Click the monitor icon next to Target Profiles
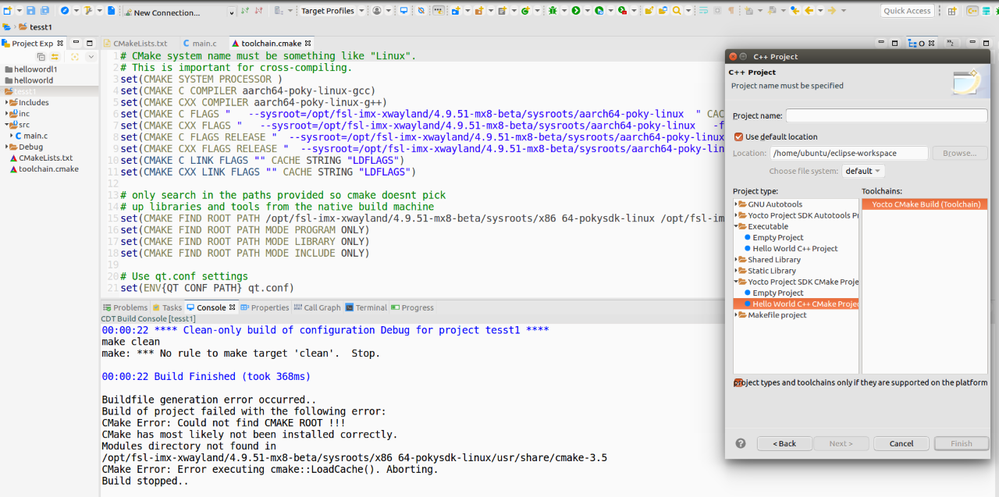The height and width of the screenshot is (497, 999). (404, 11)
